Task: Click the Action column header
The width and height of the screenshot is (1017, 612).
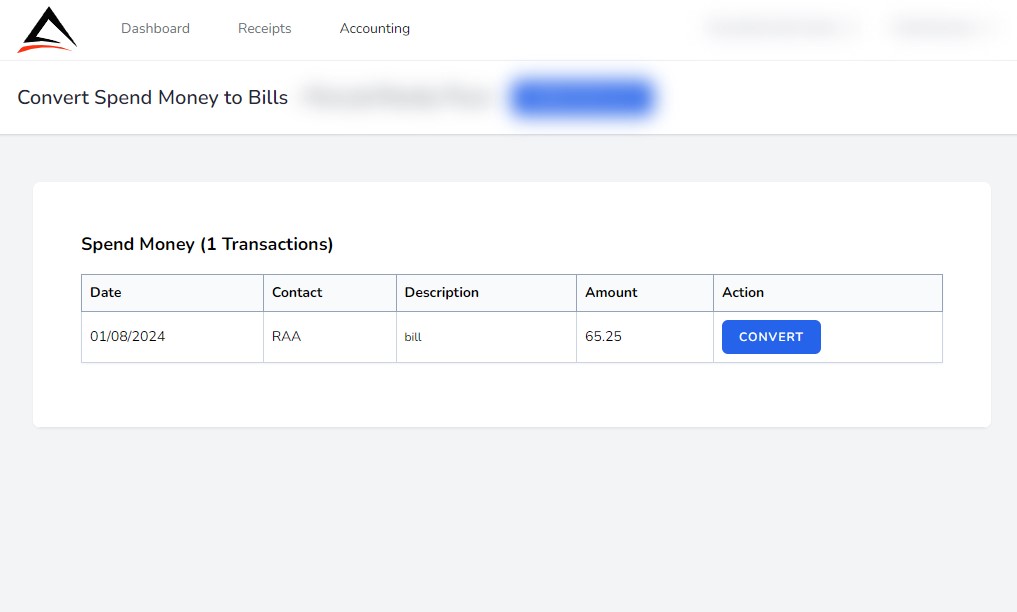Action: (743, 293)
